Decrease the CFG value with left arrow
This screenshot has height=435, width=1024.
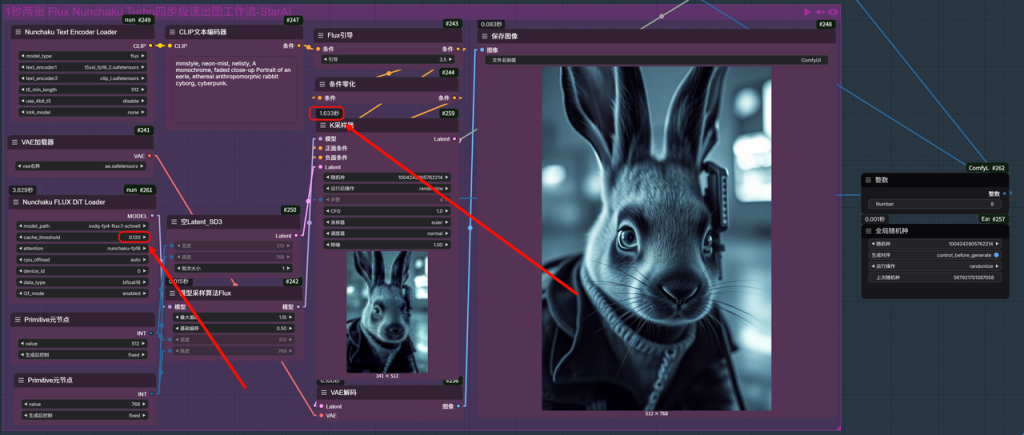(327, 211)
